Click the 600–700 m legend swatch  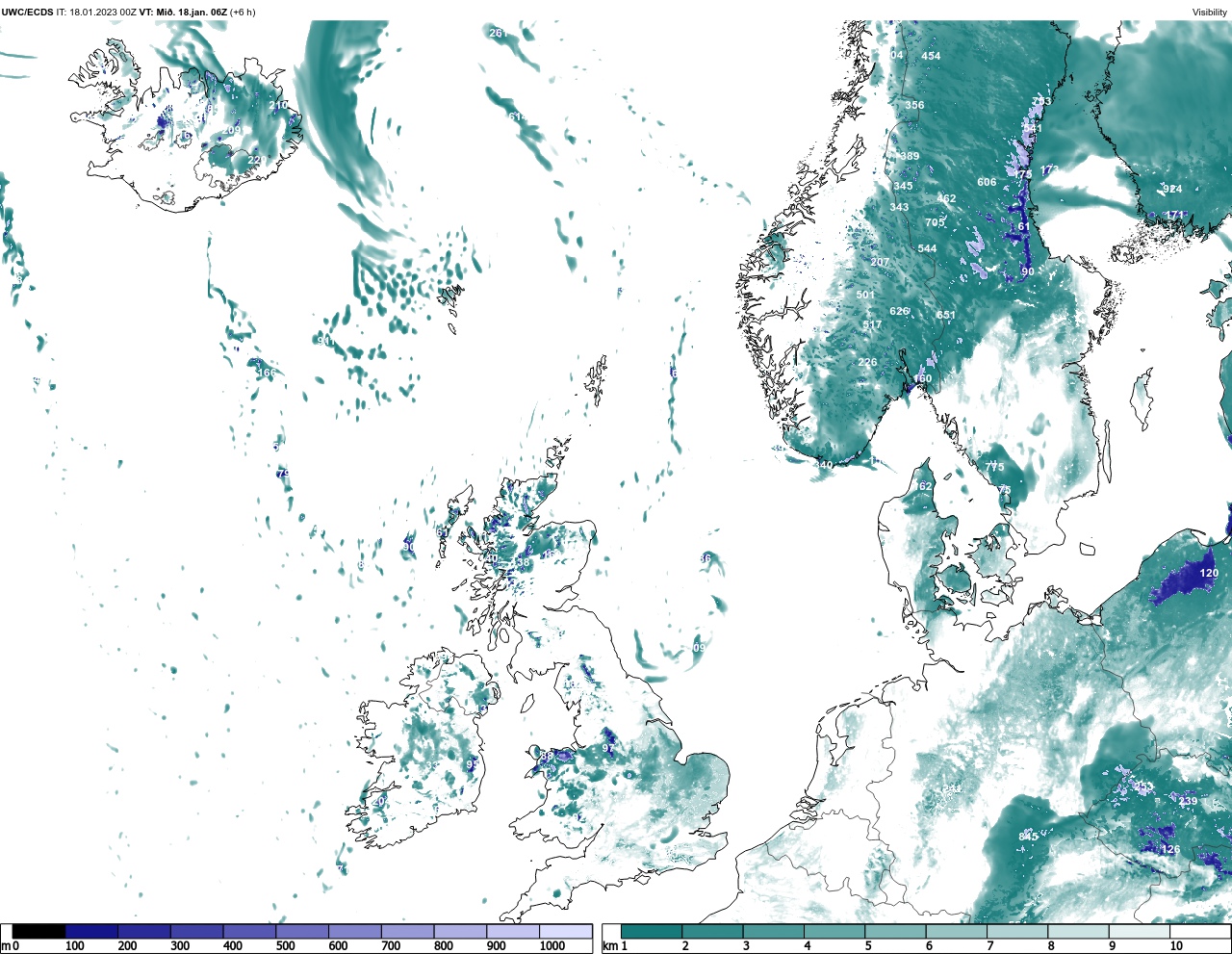point(354,931)
